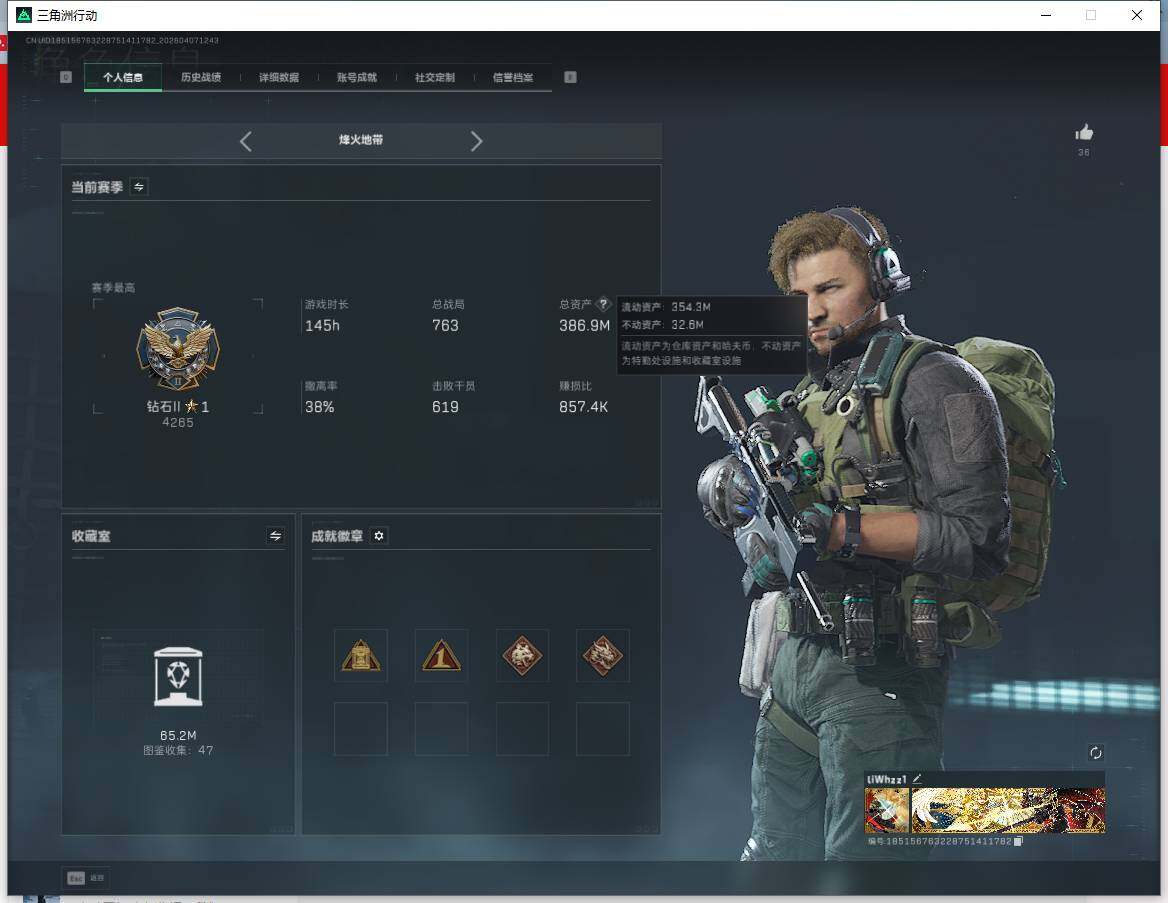Select the first pyramid achievement badge
Image resolution: width=1168 pixels, height=903 pixels.
coord(361,656)
